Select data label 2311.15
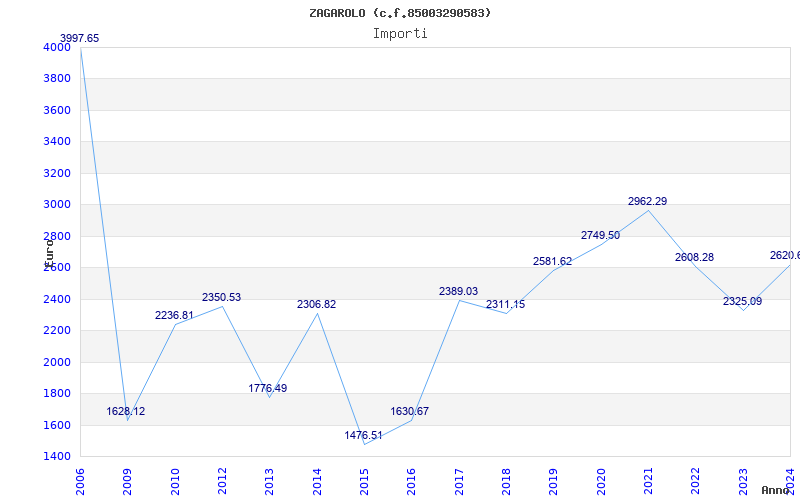 [x=506, y=305]
